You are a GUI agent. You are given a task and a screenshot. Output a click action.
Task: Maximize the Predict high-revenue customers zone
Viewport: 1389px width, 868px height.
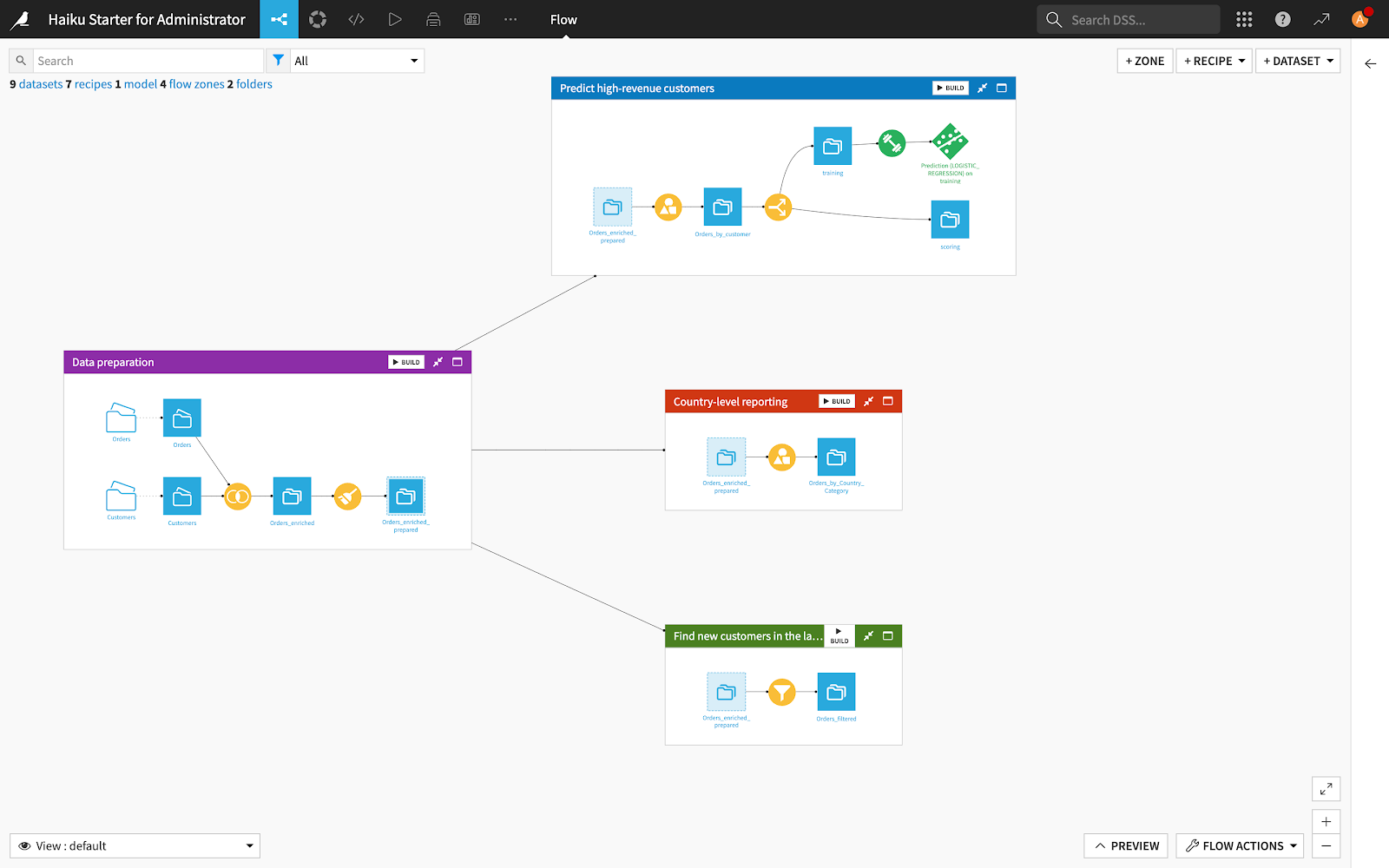1001,88
